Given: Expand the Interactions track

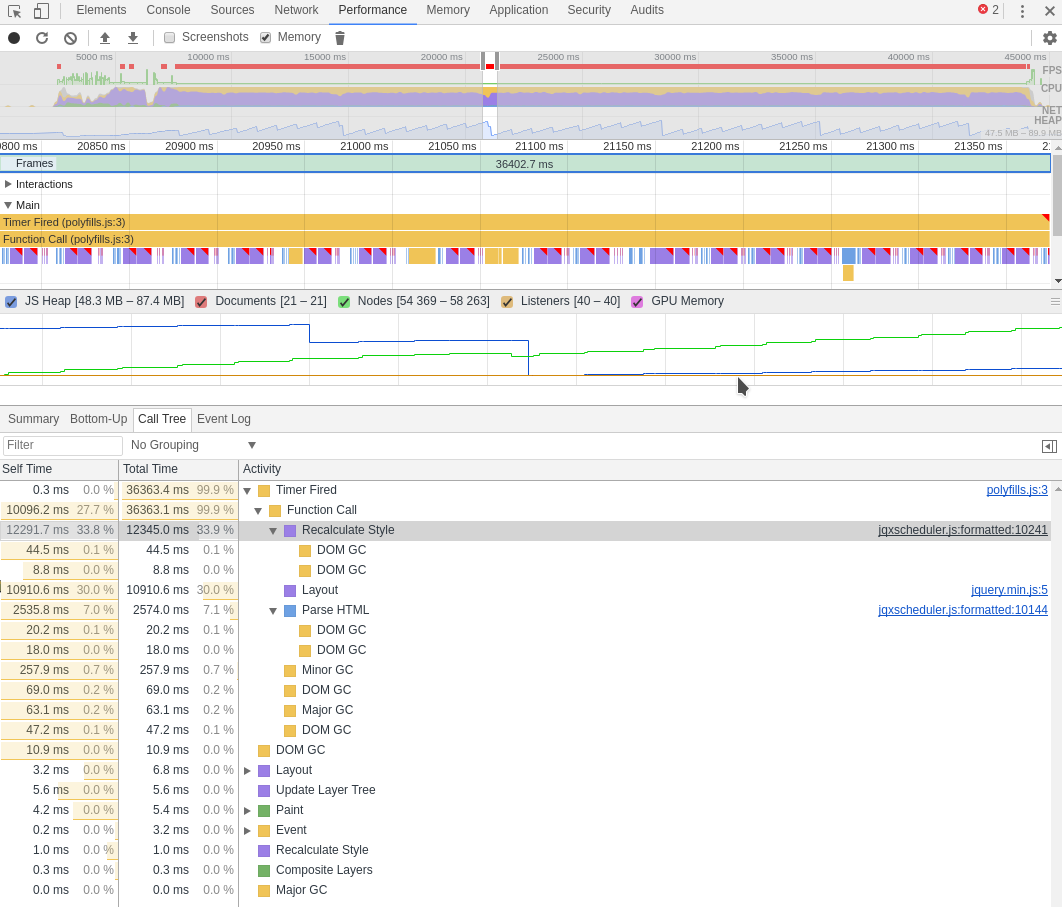Looking at the screenshot, I should 8,184.
